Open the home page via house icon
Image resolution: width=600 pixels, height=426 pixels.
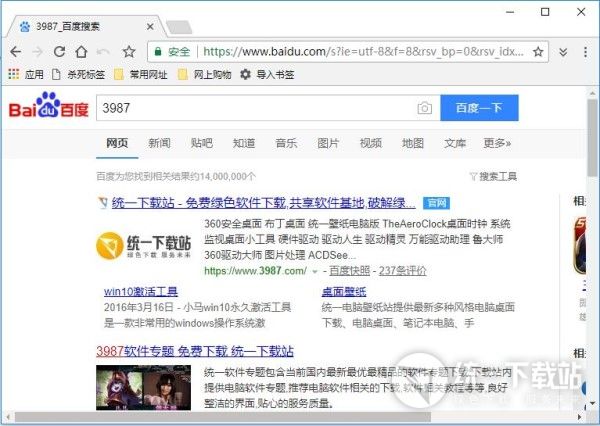point(81,52)
